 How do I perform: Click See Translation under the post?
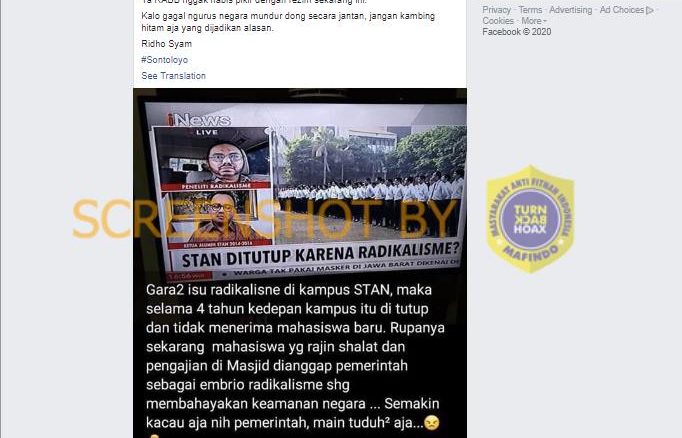pyautogui.click(x=174, y=76)
